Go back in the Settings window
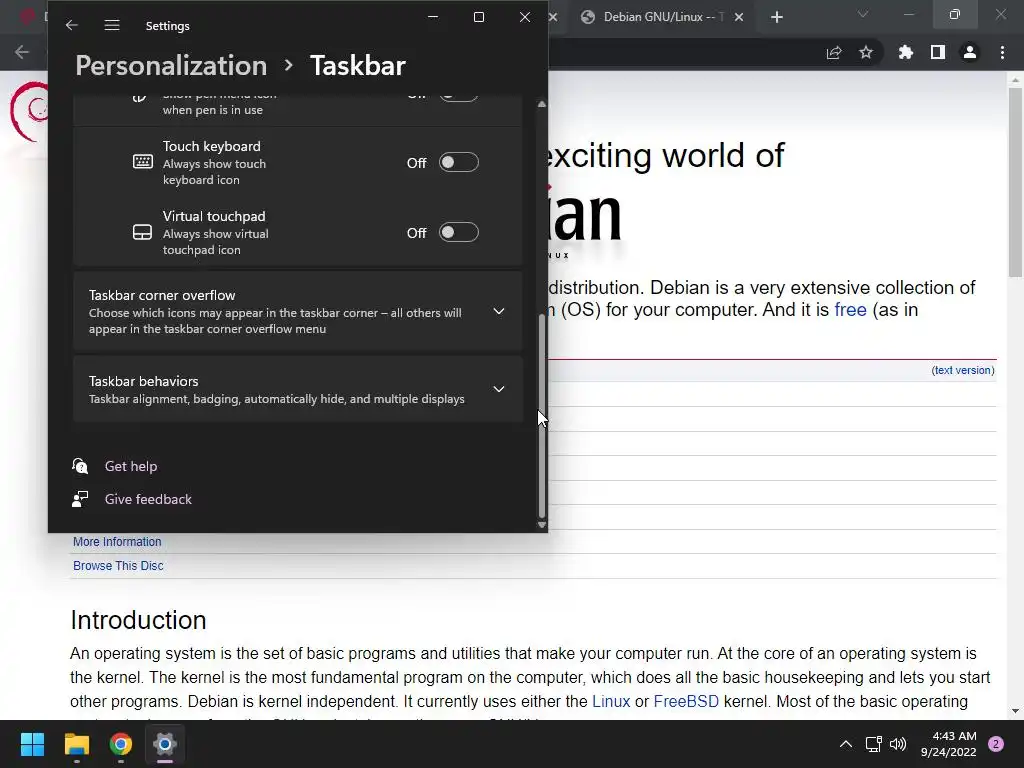This screenshot has width=1024, height=768. point(72,25)
